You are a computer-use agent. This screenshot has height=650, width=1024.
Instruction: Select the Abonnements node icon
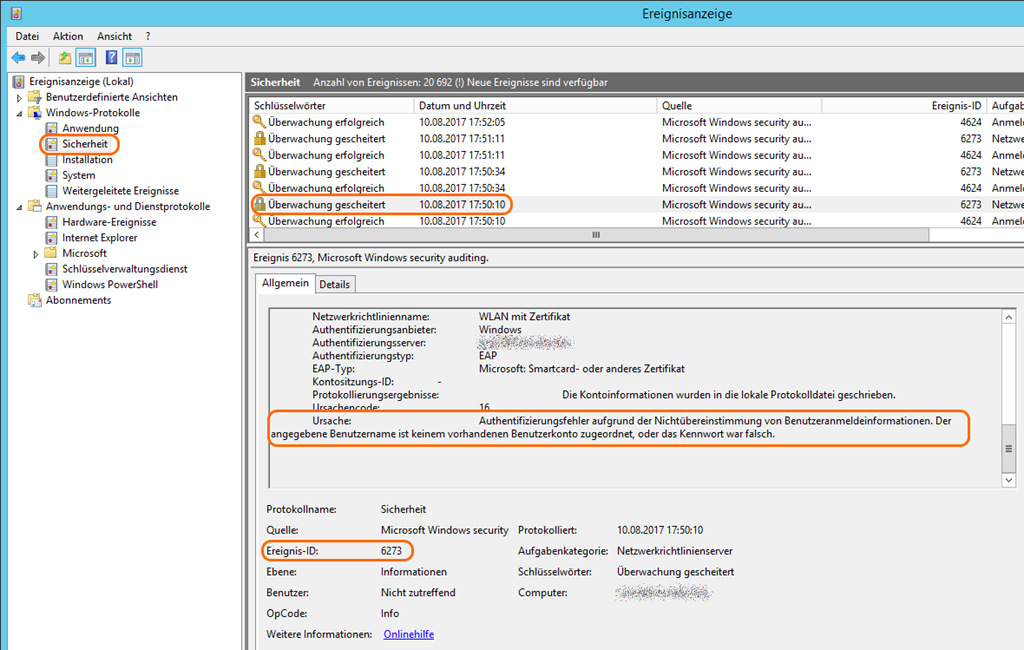[x=35, y=300]
